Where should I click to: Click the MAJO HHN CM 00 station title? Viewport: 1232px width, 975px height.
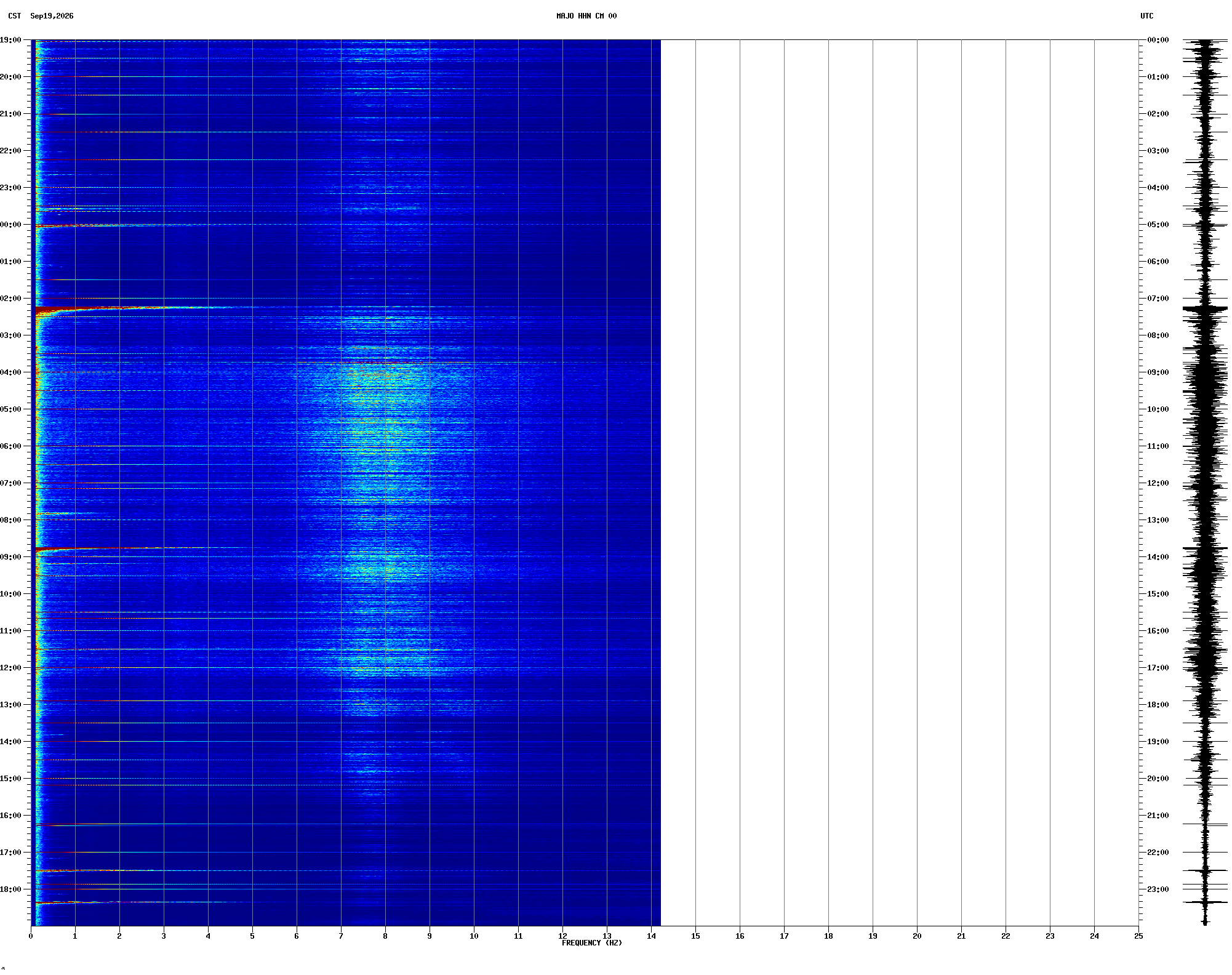point(586,16)
